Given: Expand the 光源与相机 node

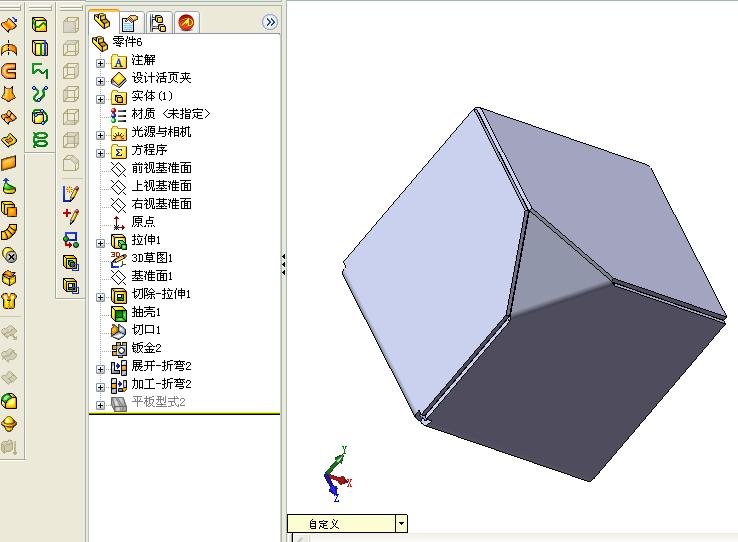Looking at the screenshot, I should [x=100, y=135].
